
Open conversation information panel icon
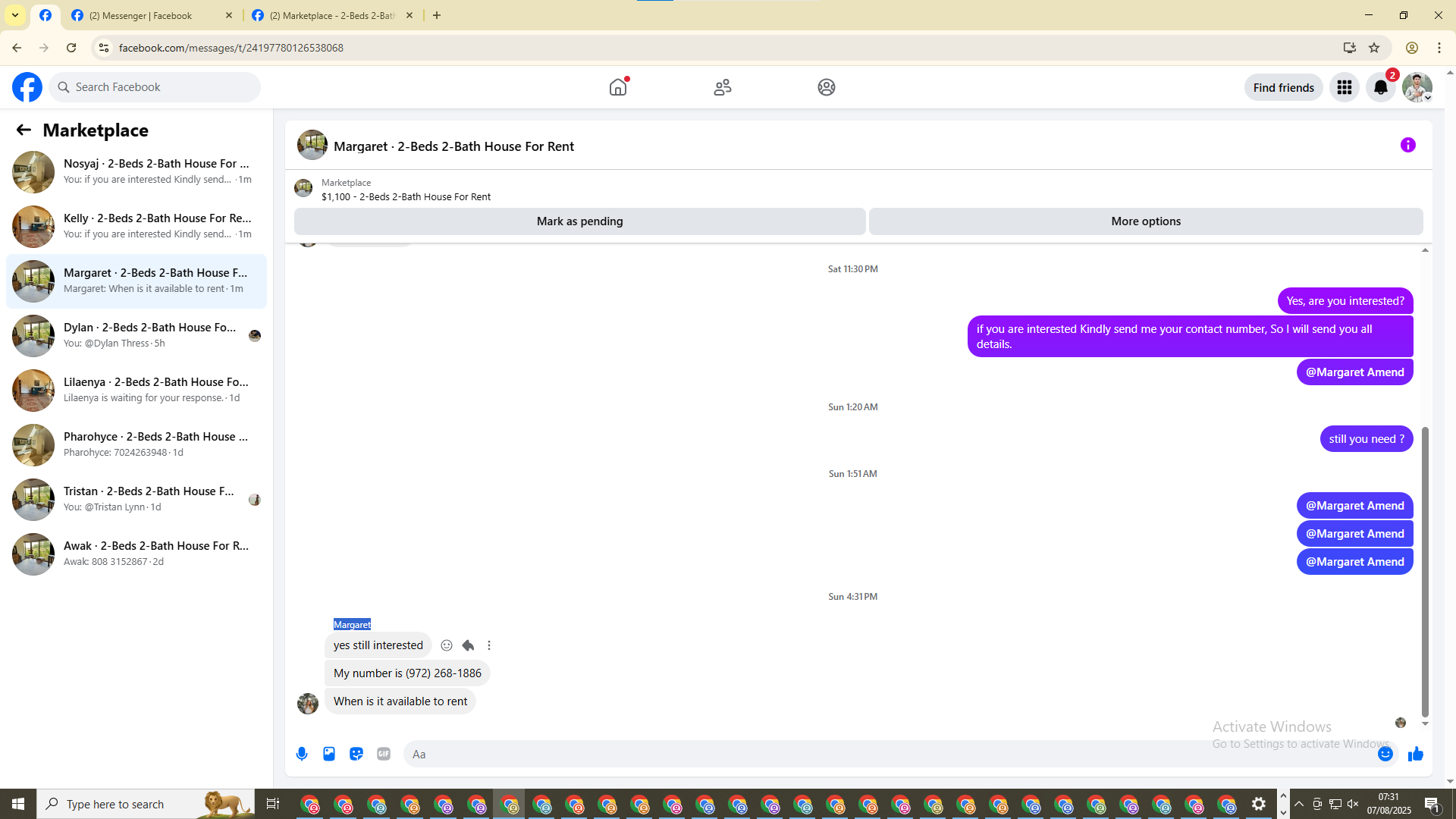pos(1408,145)
